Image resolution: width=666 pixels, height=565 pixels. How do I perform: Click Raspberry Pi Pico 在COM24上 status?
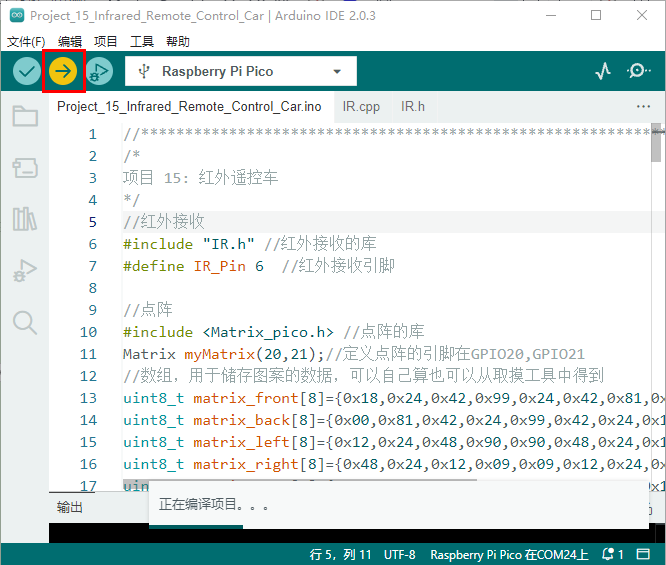pos(509,554)
